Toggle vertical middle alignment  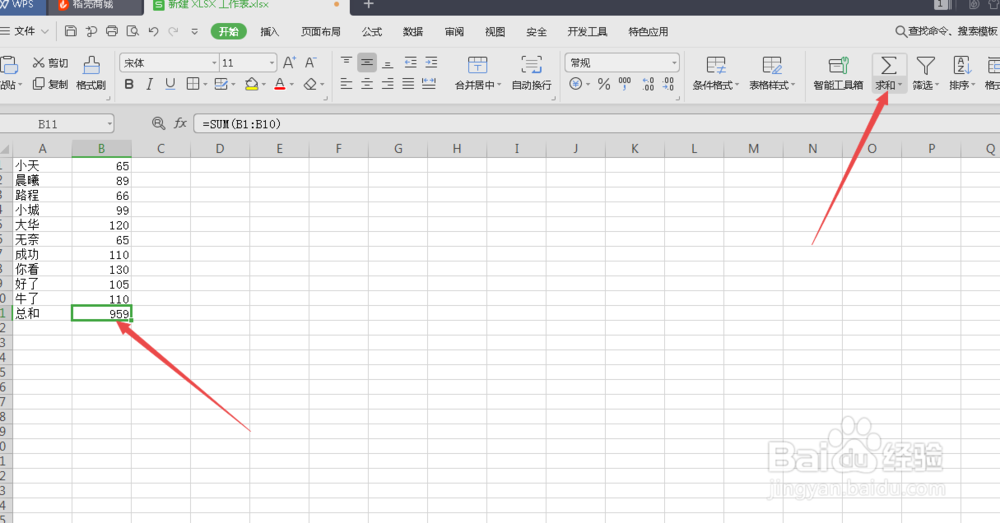pos(367,63)
